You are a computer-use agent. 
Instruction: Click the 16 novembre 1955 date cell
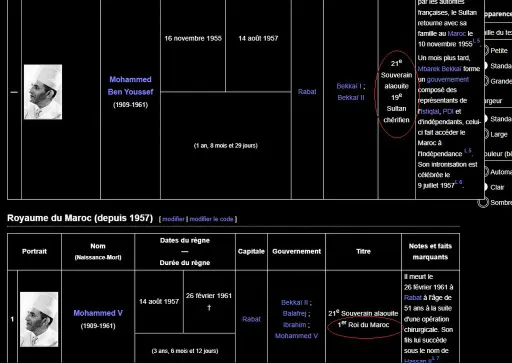pyautogui.click(x=193, y=38)
